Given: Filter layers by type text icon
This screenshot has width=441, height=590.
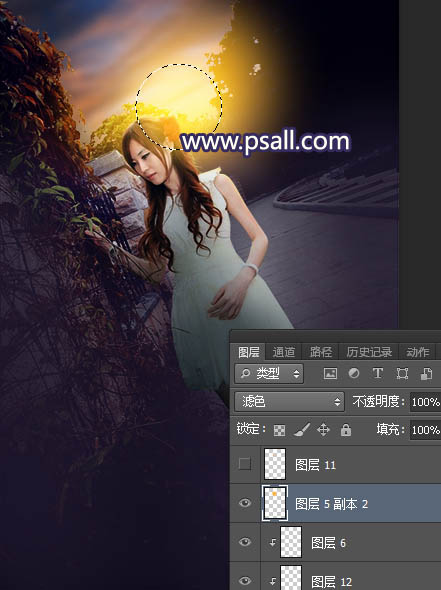Looking at the screenshot, I should pos(377,373).
